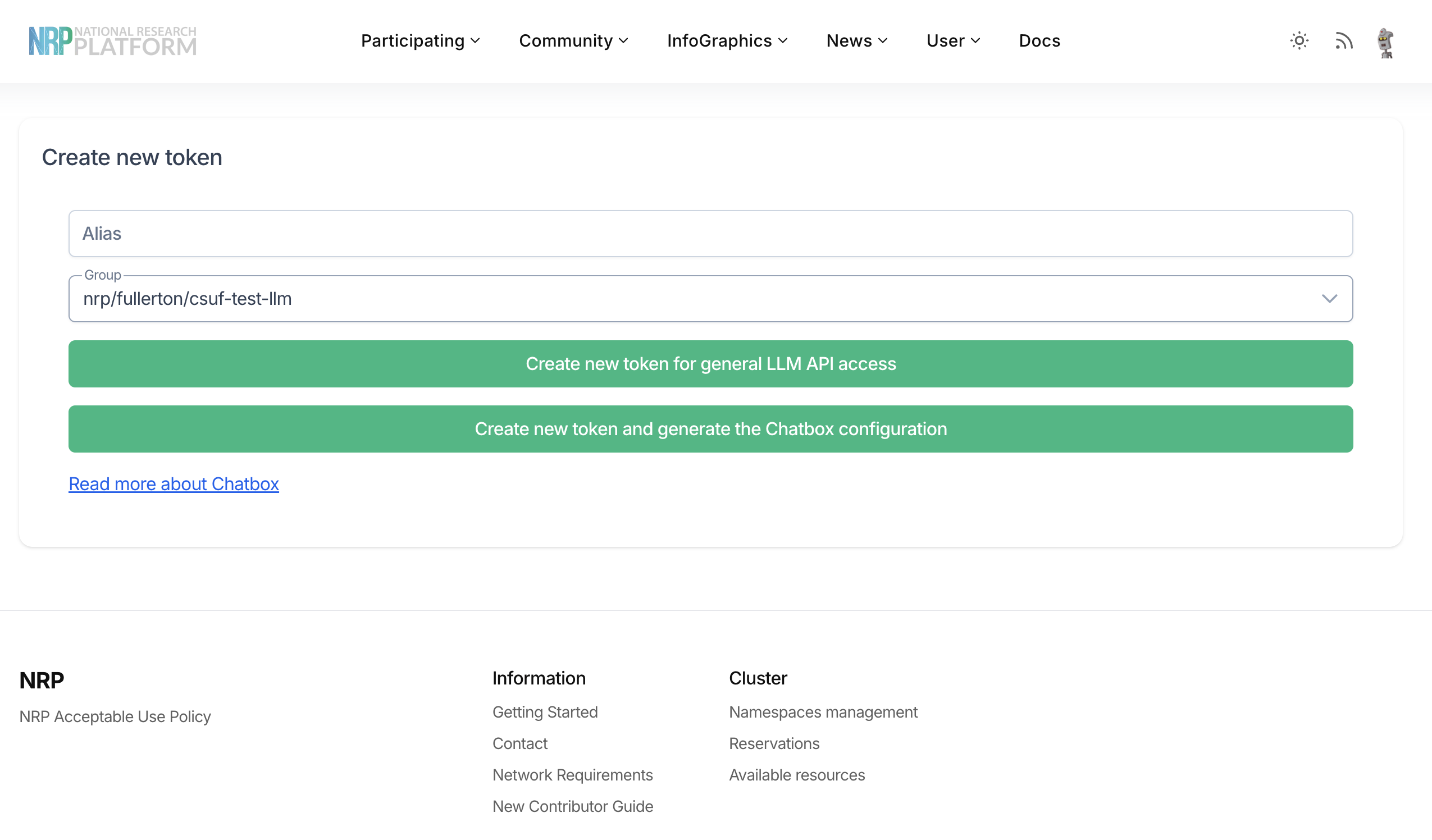Click the NRP National Research Platform logo
Image resolution: width=1432 pixels, height=840 pixels.
(112, 41)
